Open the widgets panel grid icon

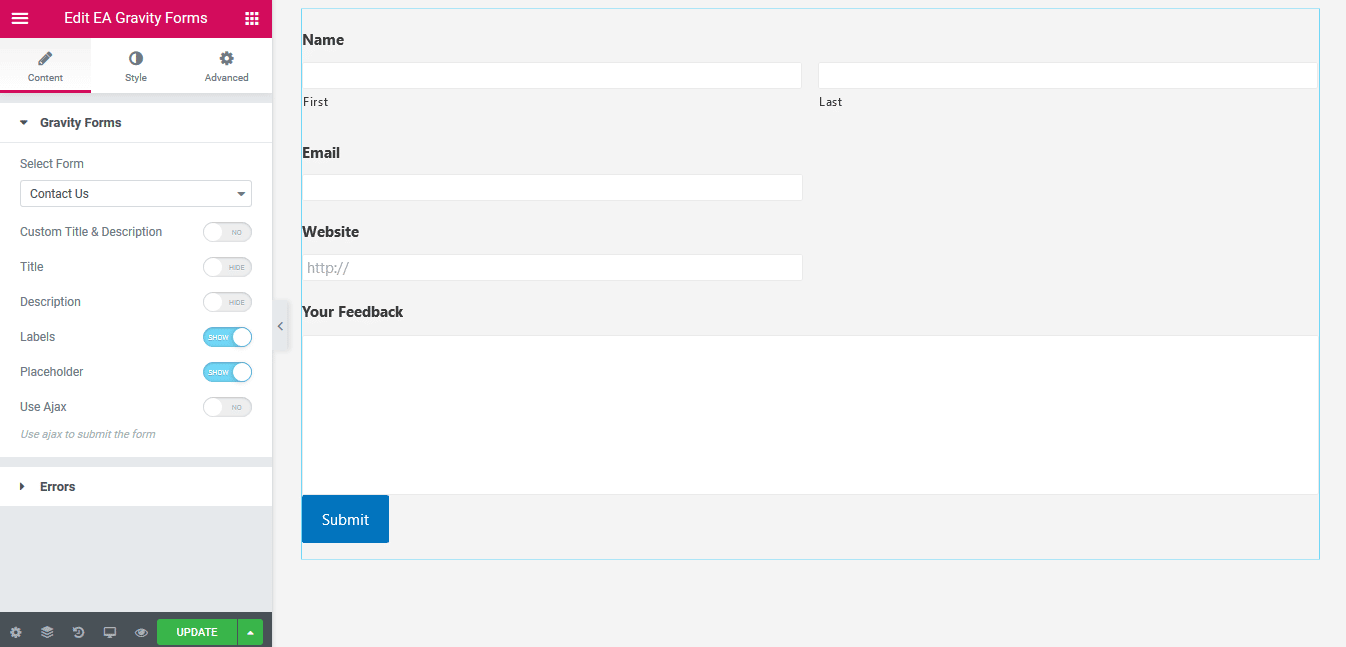[252, 18]
